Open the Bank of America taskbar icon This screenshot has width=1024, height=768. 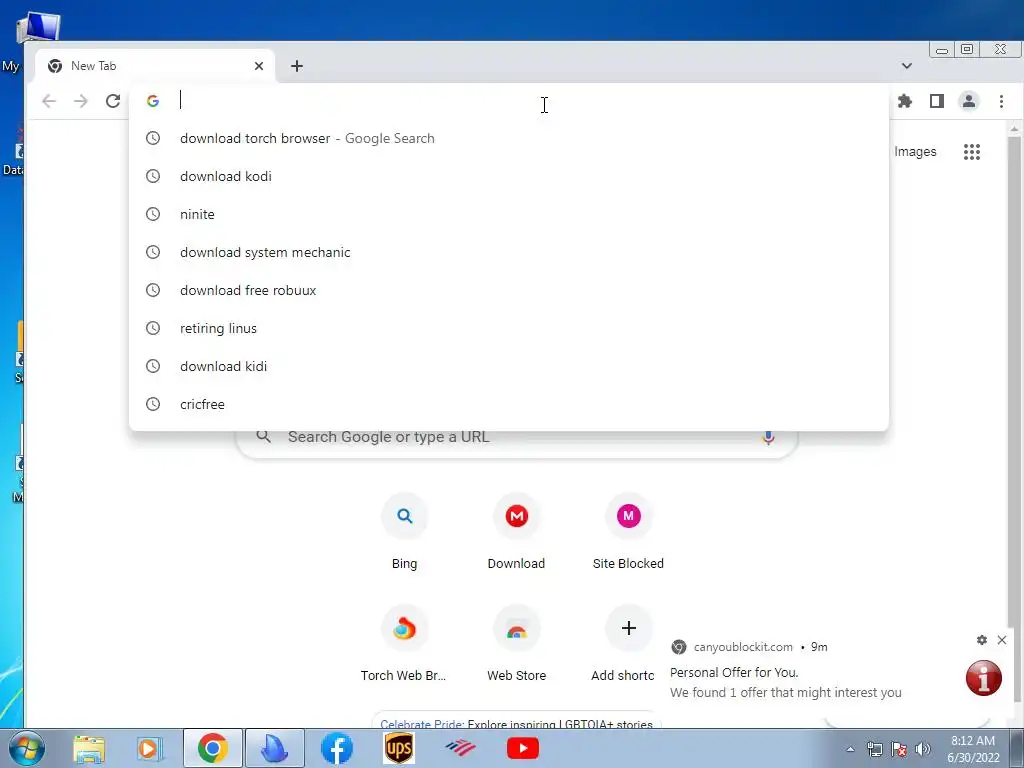point(460,748)
